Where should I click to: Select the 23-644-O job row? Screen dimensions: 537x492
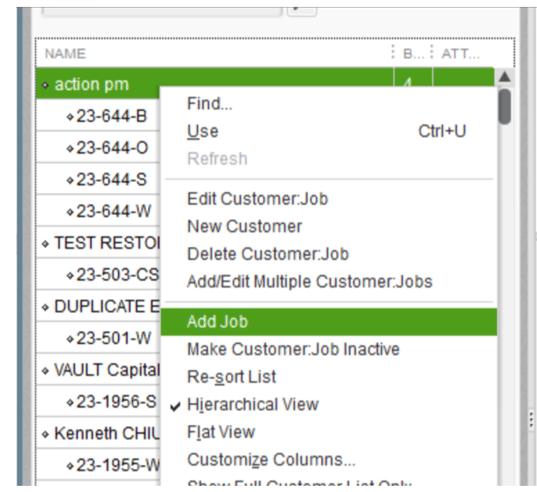[x=98, y=148]
